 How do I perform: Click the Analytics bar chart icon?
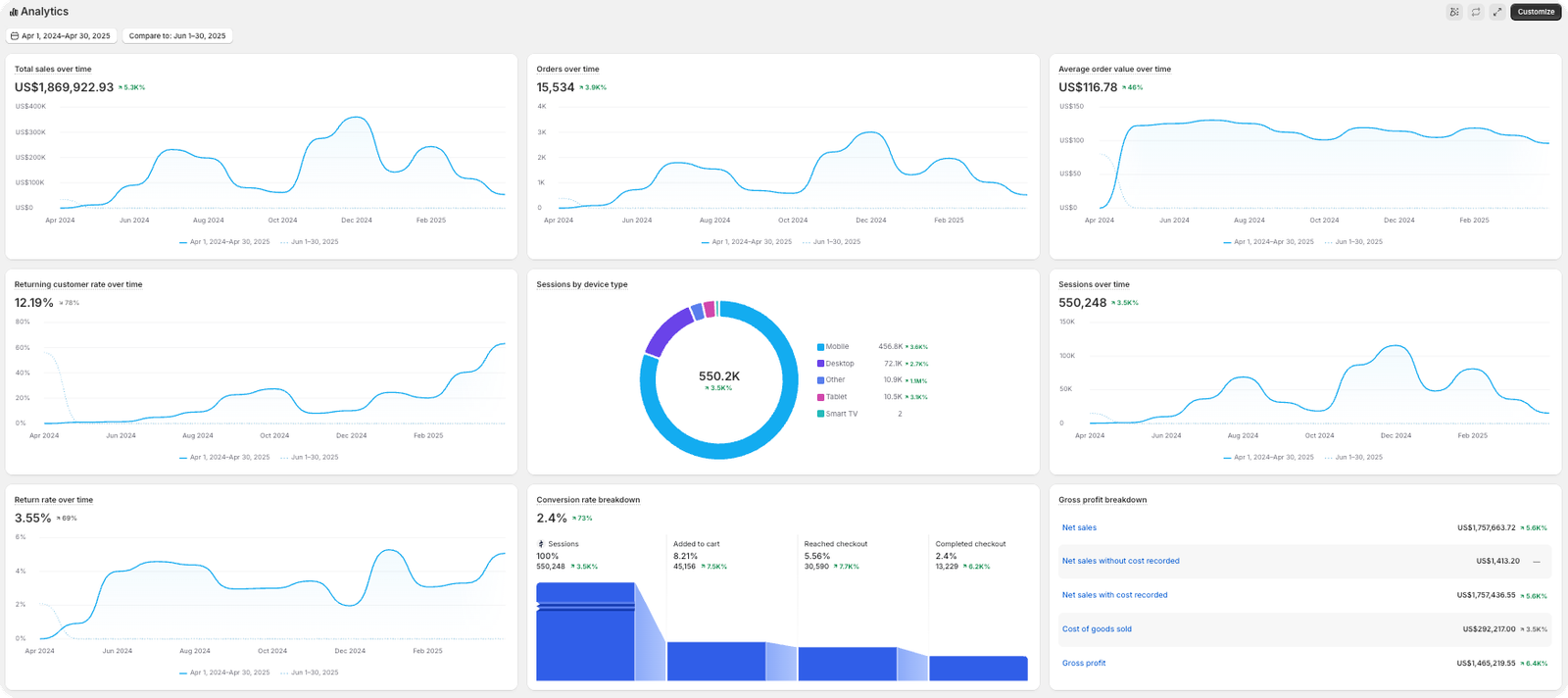click(14, 12)
